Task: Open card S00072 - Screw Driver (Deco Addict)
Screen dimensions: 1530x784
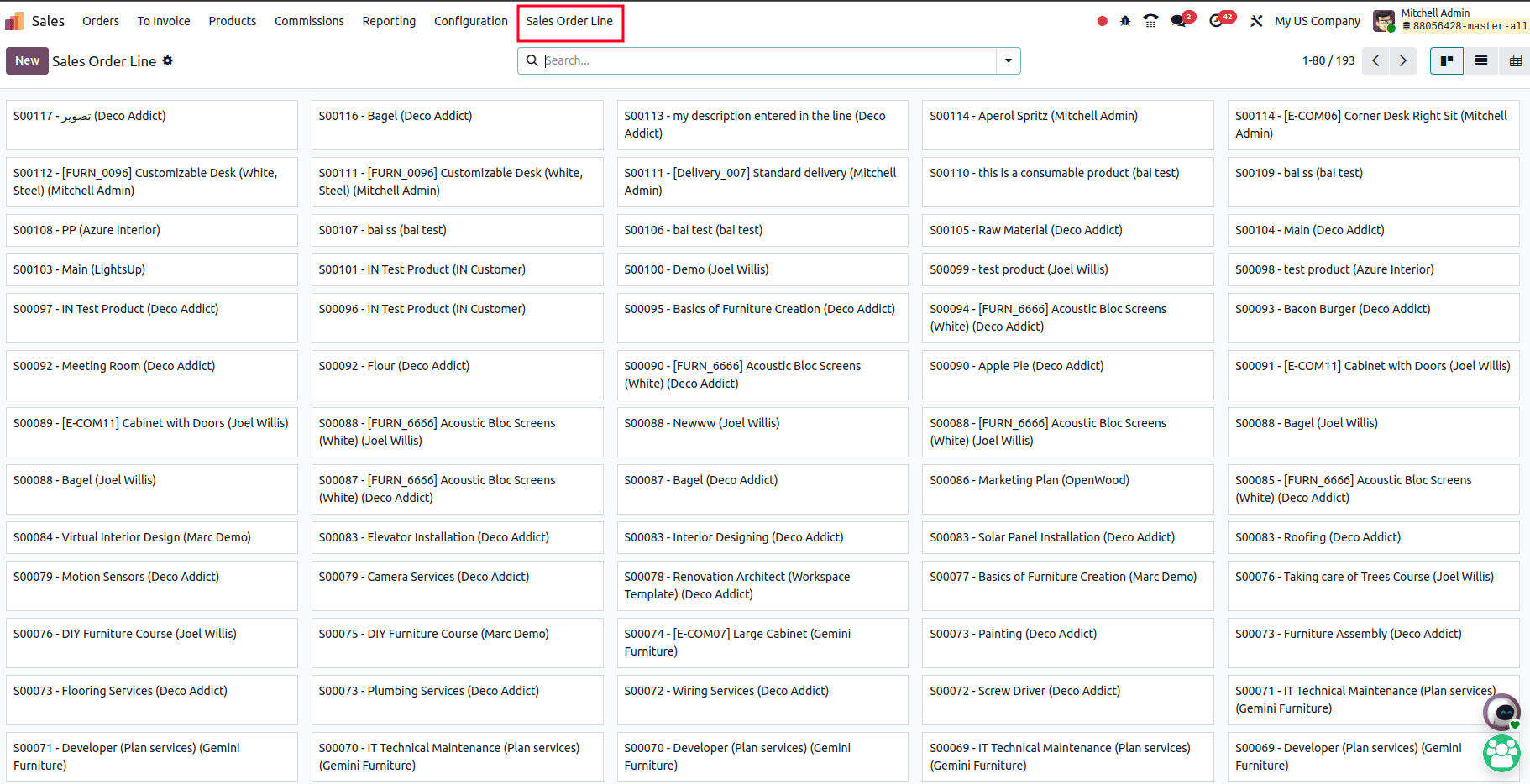Action: point(1067,700)
